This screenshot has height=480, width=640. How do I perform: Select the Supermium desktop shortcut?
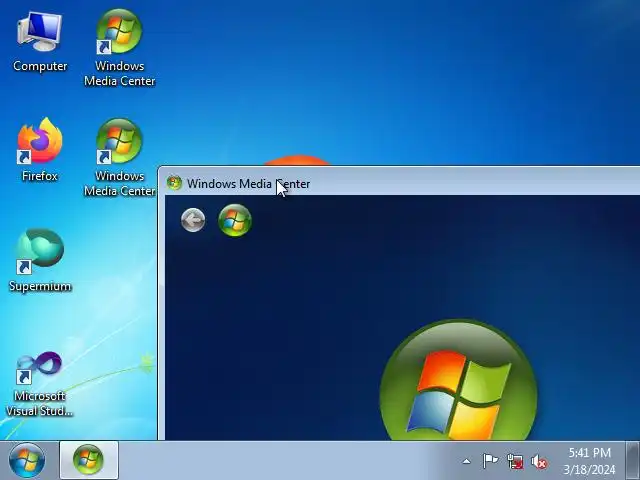click(x=40, y=260)
